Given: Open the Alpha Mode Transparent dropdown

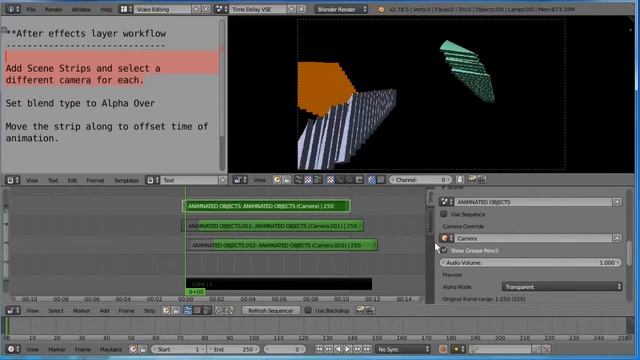Looking at the screenshot, I should tap(562, 287).
